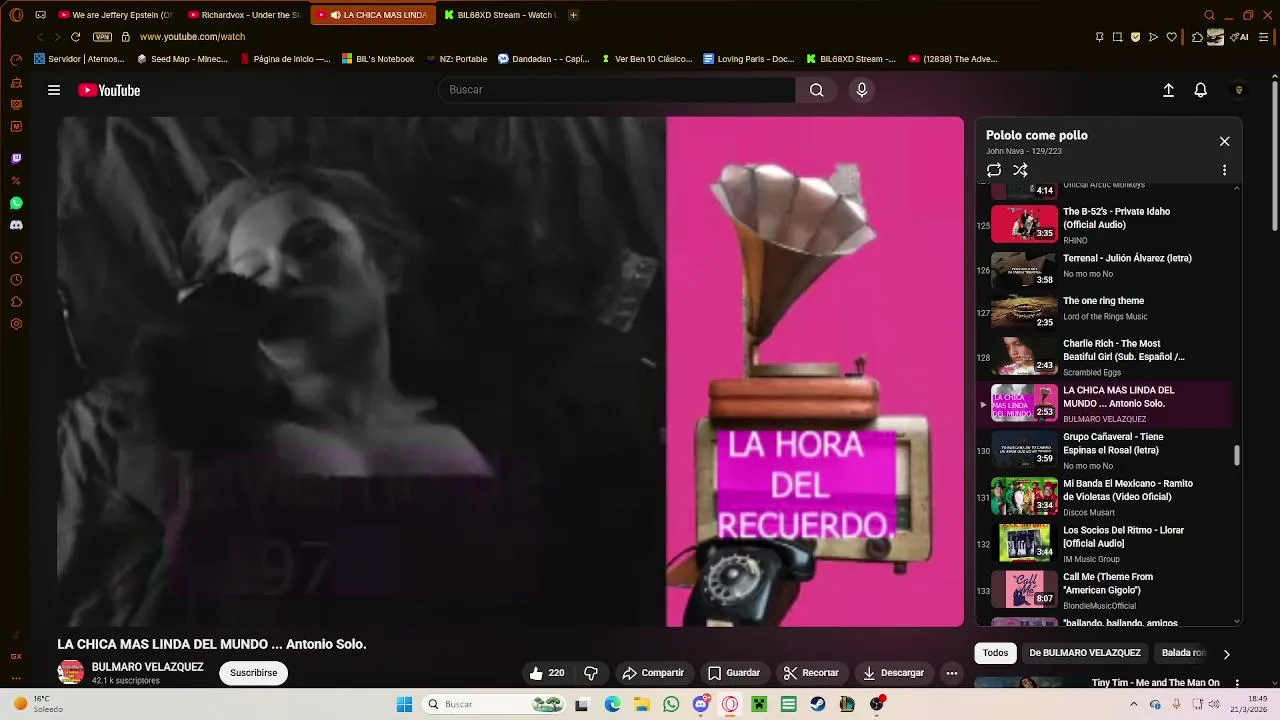Screen dimensions: 1280x720
Task: Open Servidor | Aternos bookmark
Action: (x=79, y=59)
